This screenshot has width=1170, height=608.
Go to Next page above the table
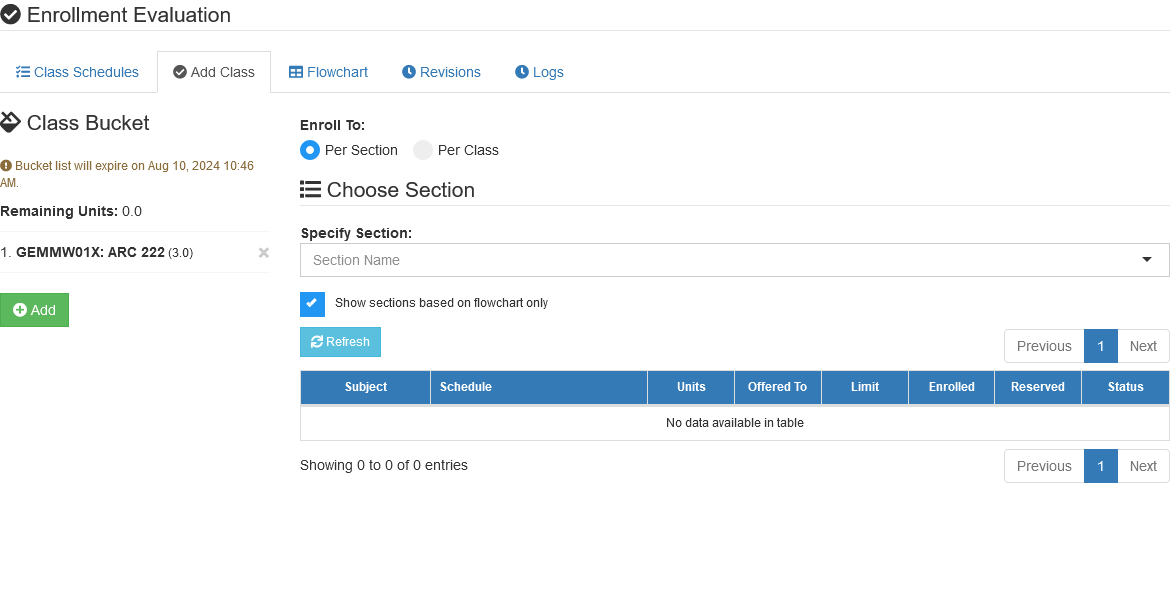click(1142, 346)
